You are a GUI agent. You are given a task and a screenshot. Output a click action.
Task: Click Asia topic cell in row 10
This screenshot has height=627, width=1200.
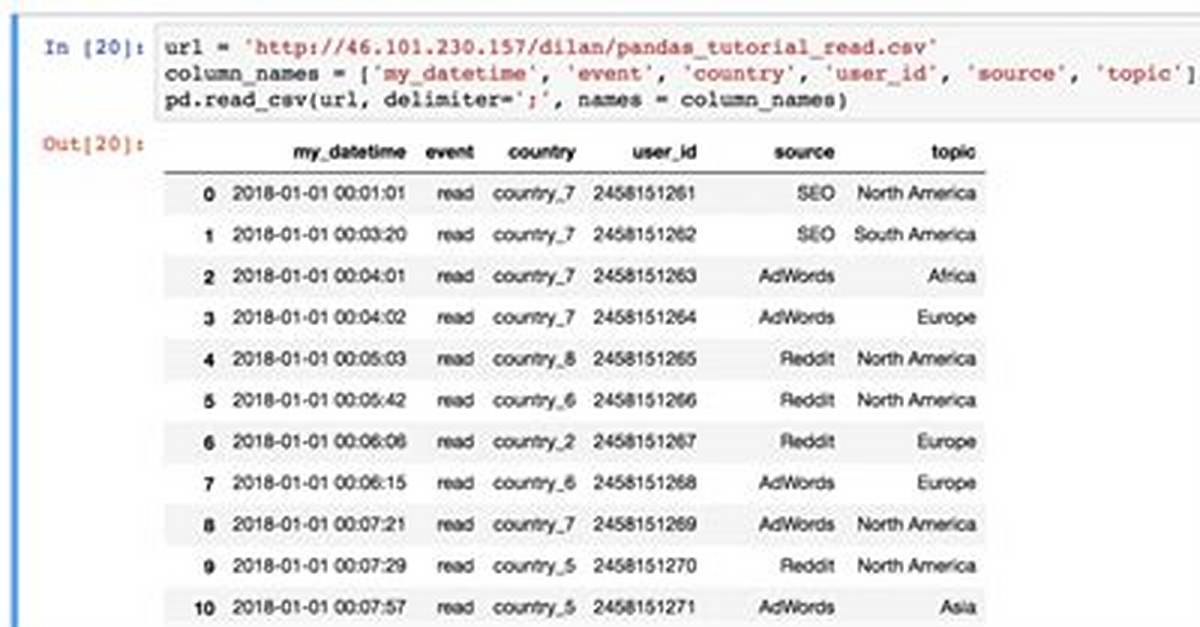958,607
